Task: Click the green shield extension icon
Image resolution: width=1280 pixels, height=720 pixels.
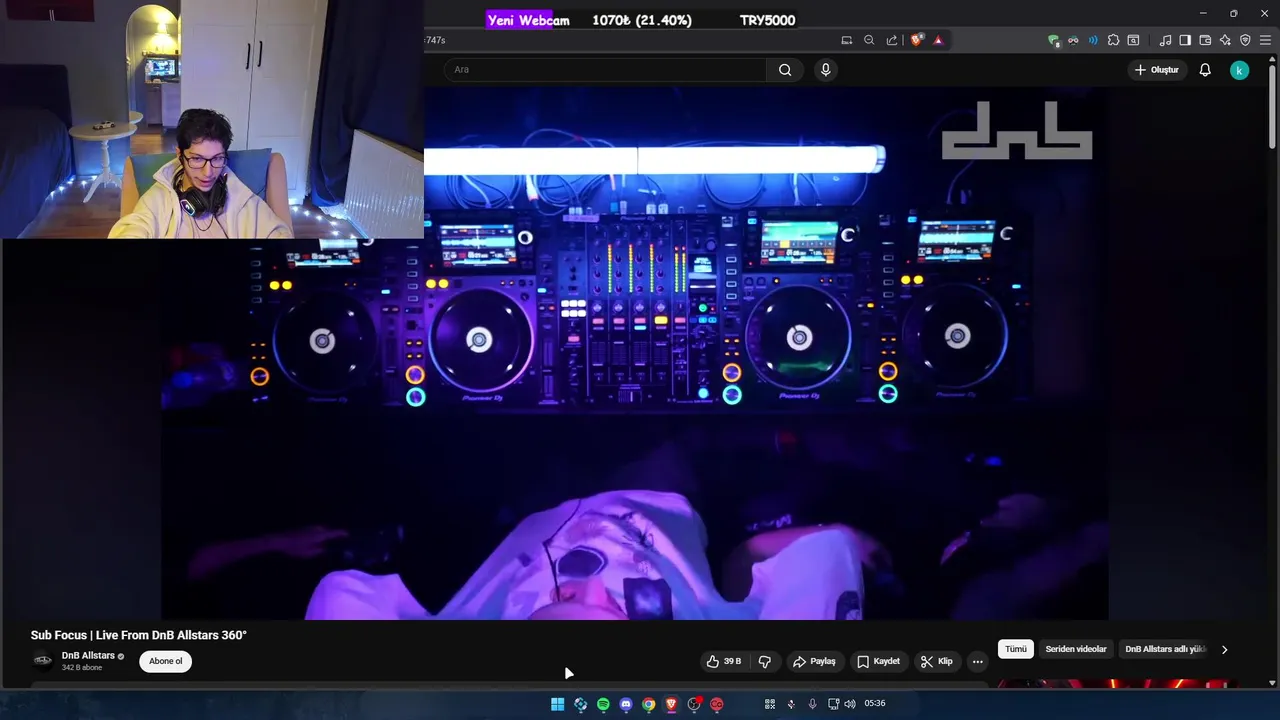Action: (1054, 40)
